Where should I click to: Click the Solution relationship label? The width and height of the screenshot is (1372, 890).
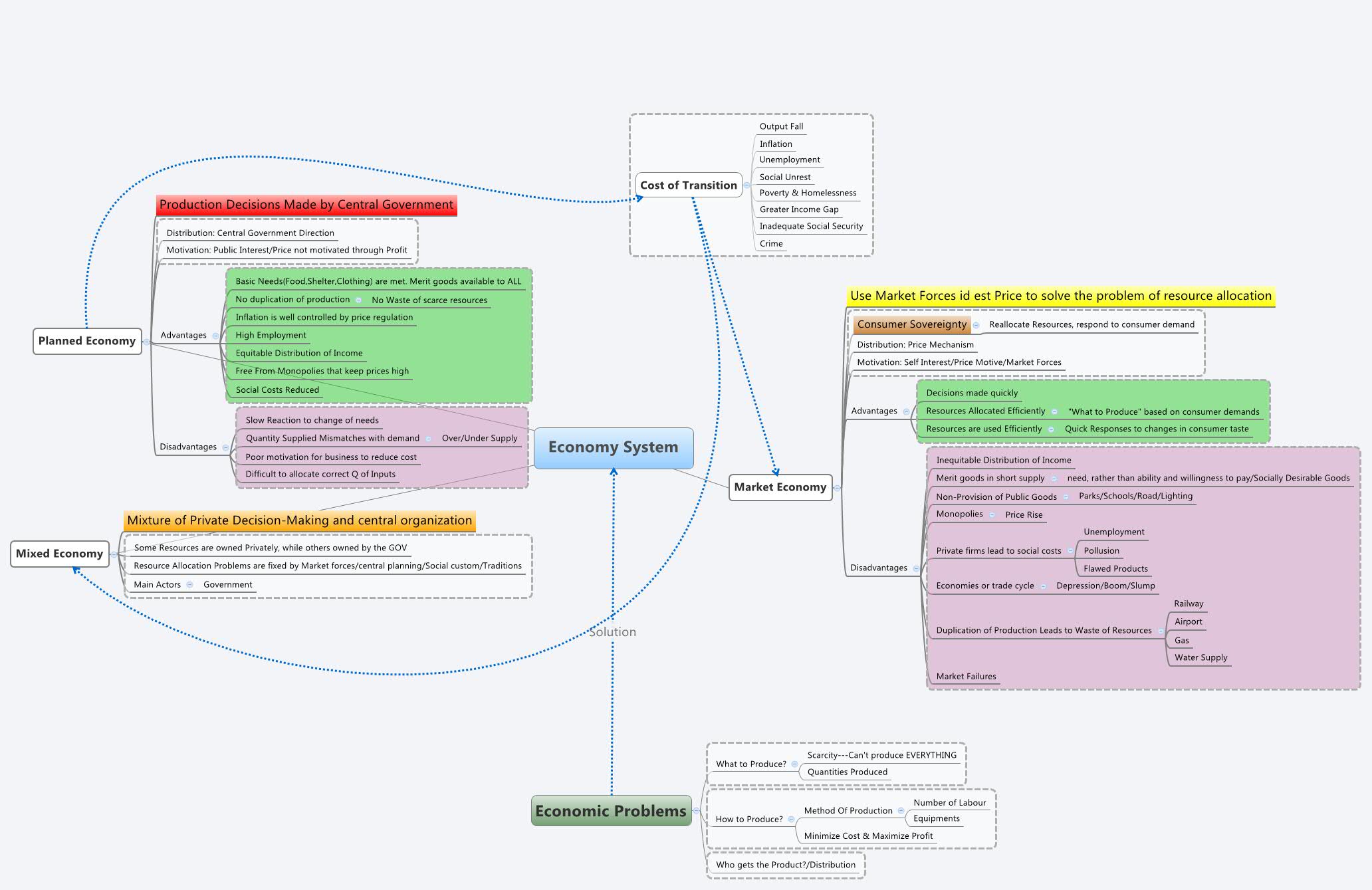[612, 632]
